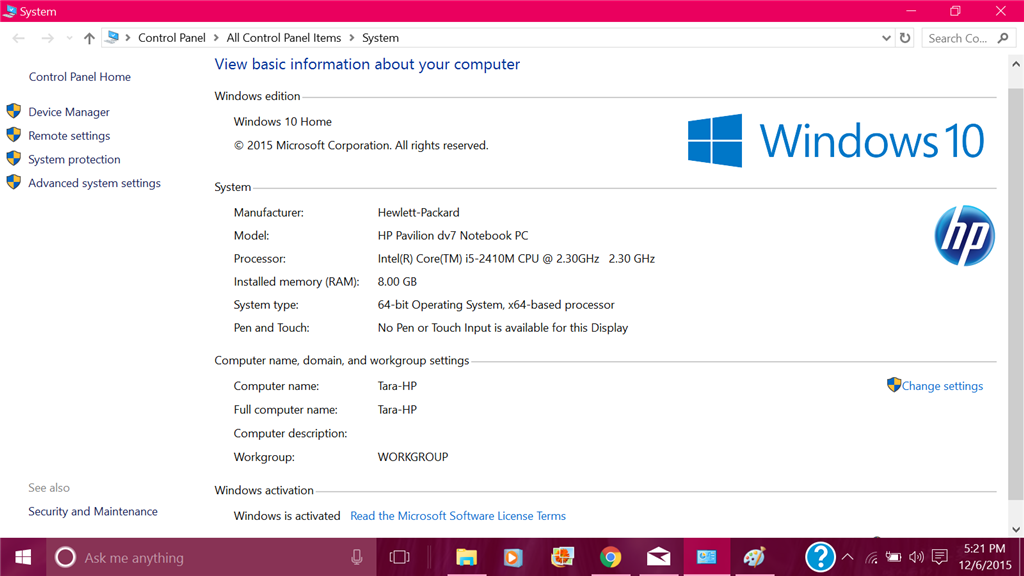Select the Hewlett-Packard manufacturer value
Viewport: 1024px width, 576px height.
pyautogui.click(x=419, y=212)
